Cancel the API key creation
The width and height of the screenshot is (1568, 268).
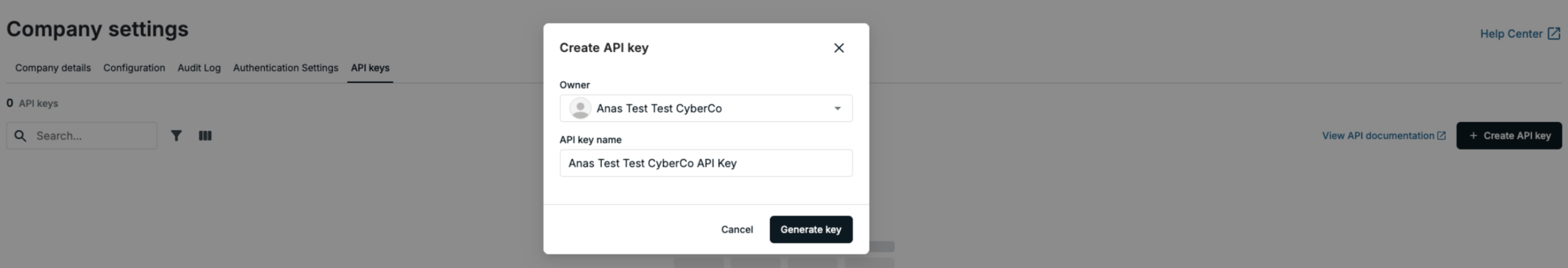[737, 230]
